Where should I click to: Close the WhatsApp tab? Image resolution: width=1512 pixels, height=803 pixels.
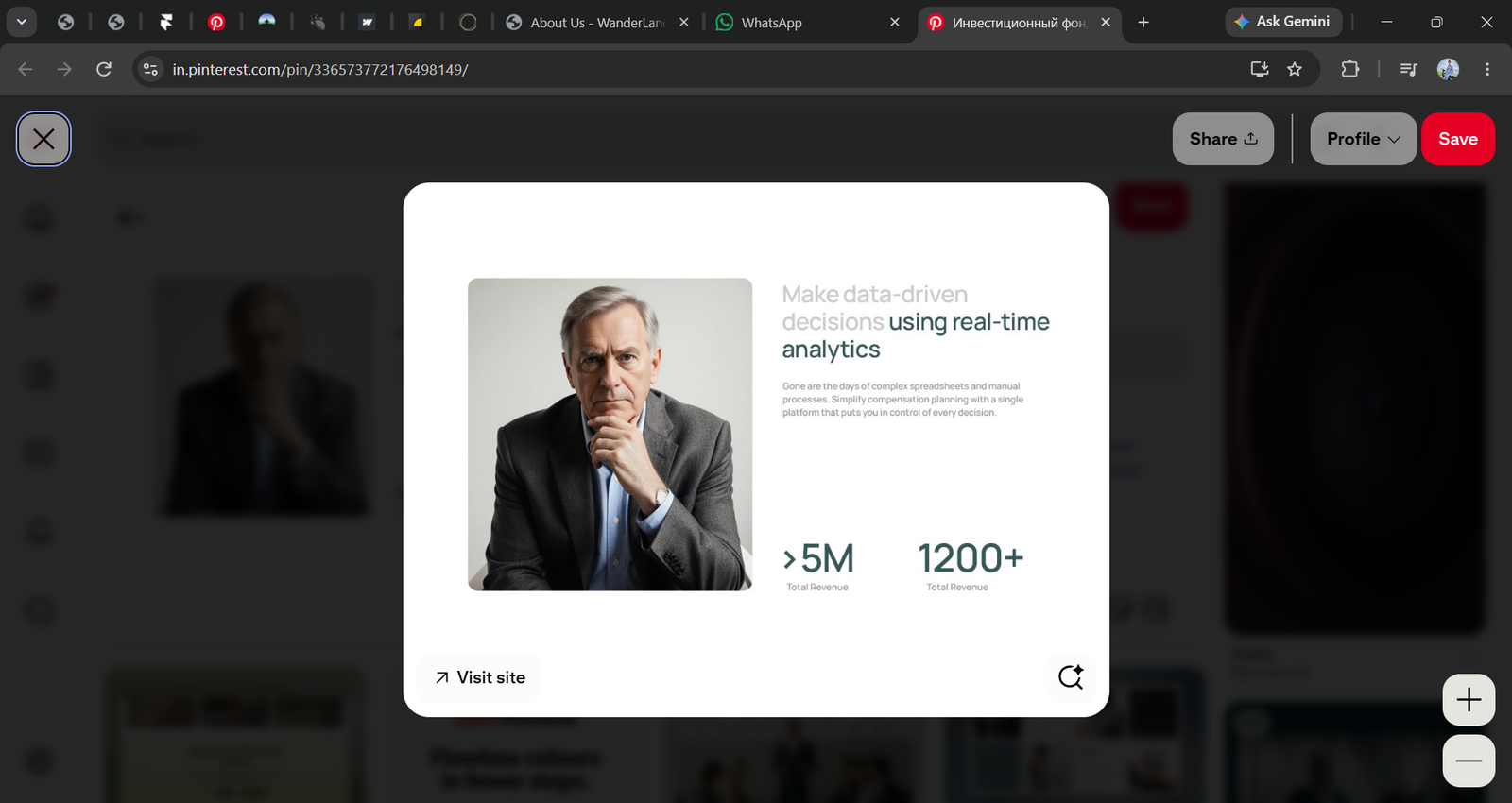click(895, 22)
